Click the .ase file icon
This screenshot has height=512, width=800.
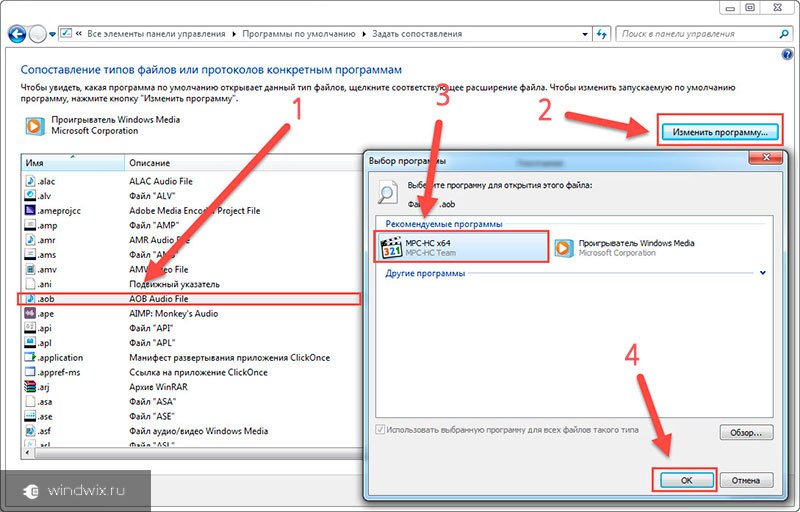click(x=30, y=416)
